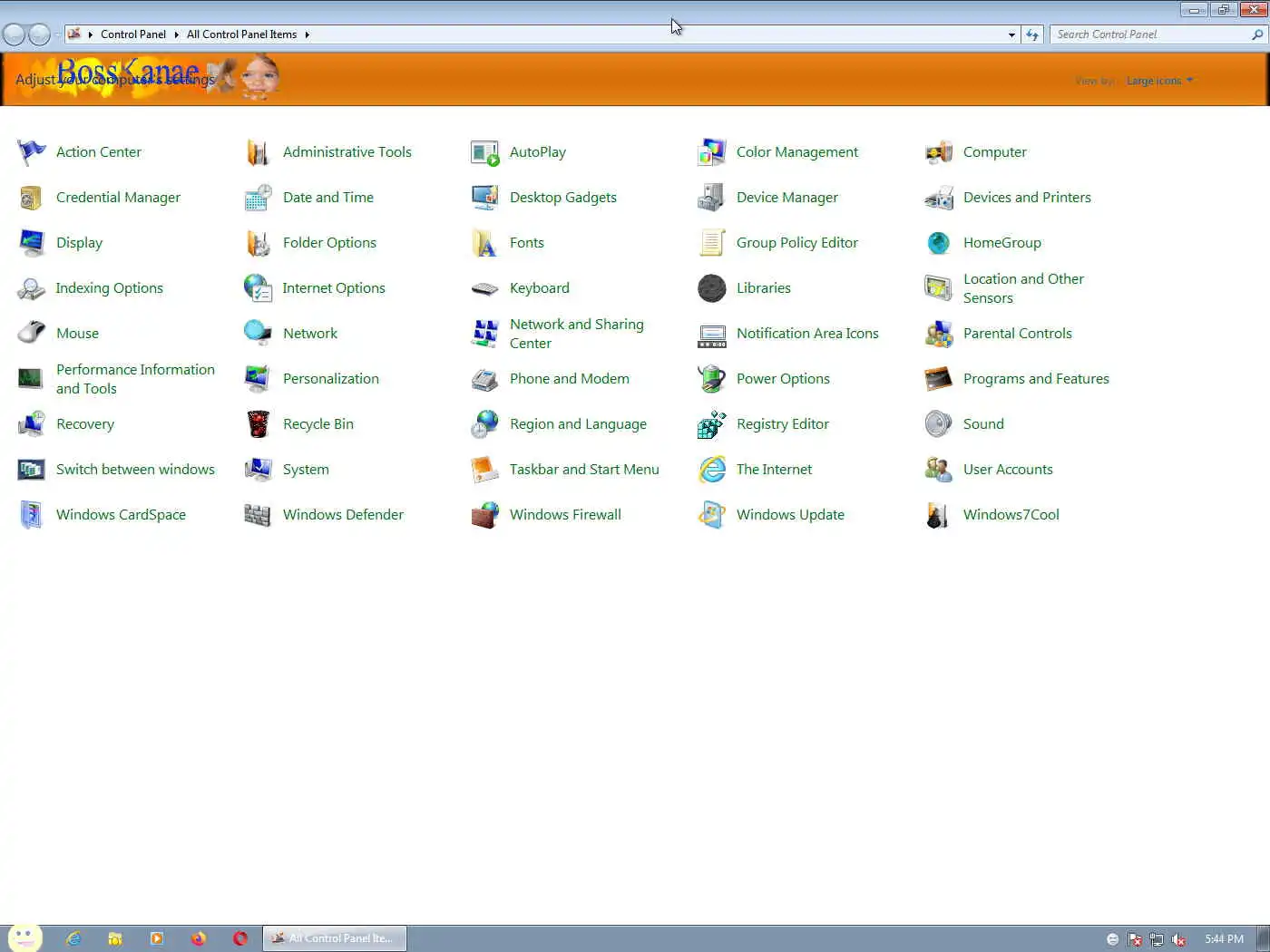1270x952 pixels.
Task: Click the Windows Defender wall icon
Action: [259, 515]
